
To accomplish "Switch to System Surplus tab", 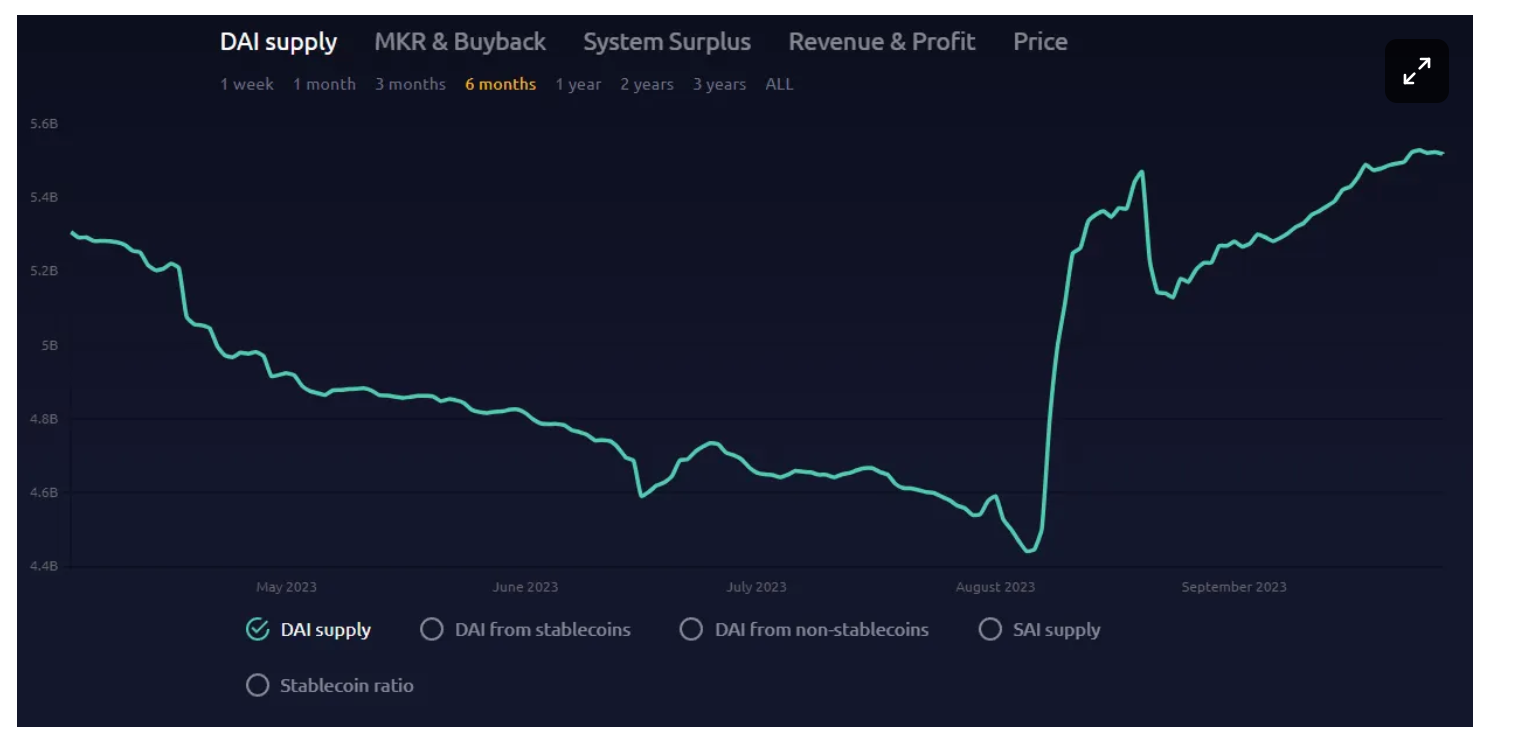I will click(x=666, y=42).
